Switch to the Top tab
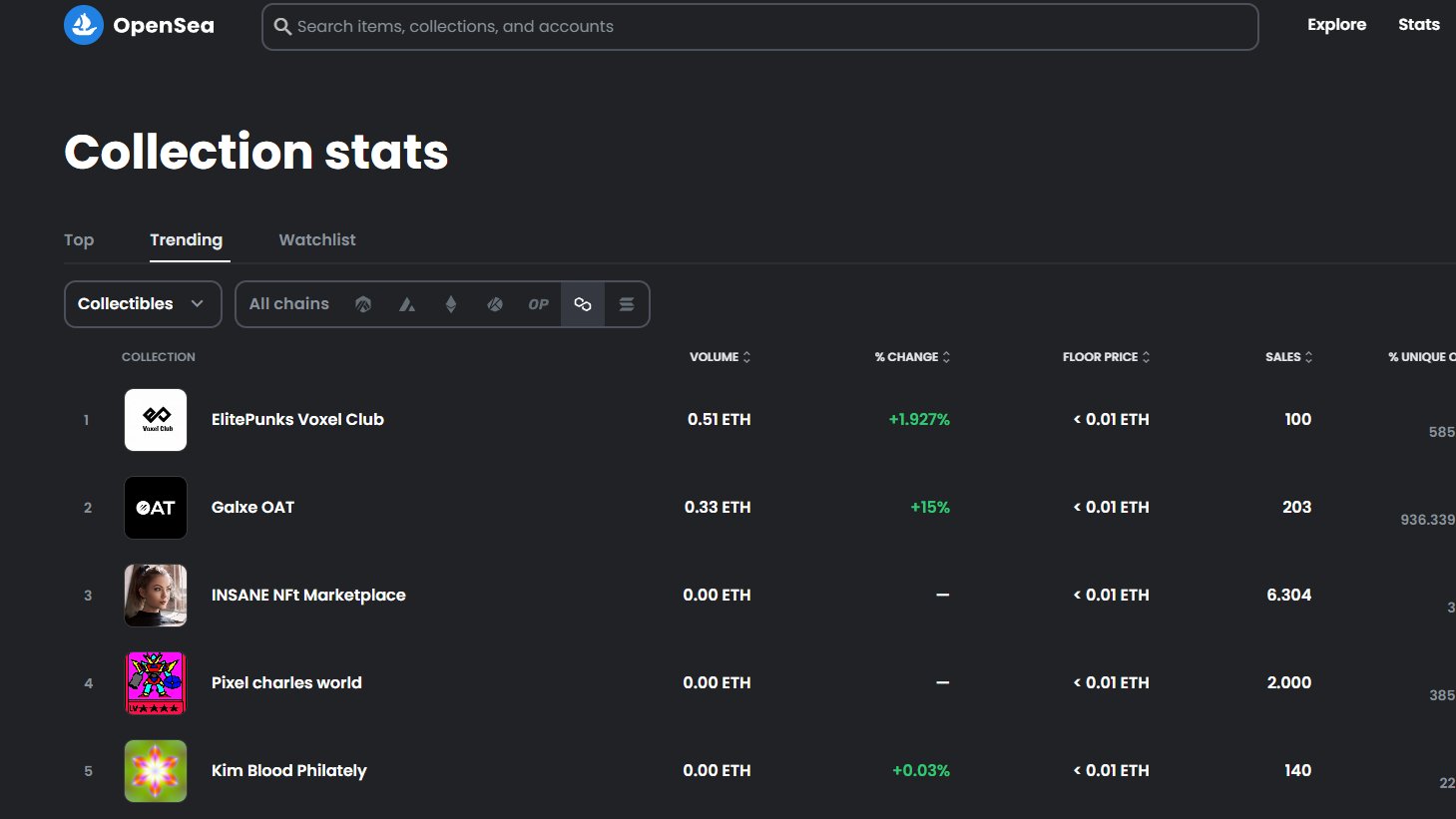1456x819 pixels. tap(79, 240)
